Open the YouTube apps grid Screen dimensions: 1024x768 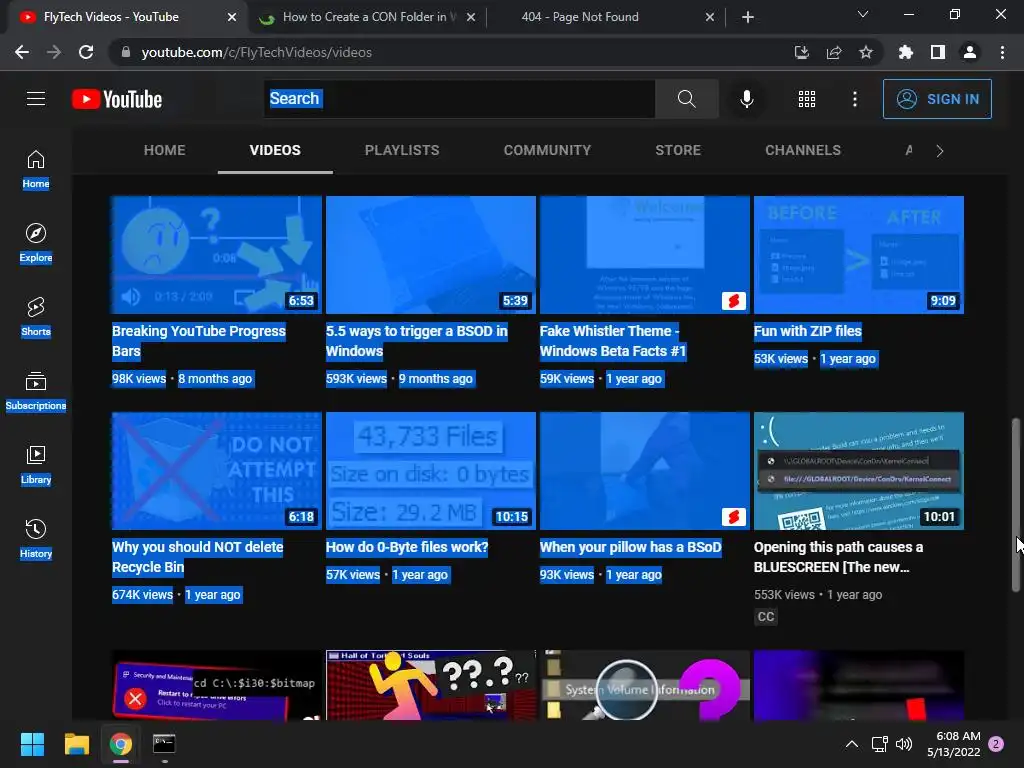pos(807,99)
